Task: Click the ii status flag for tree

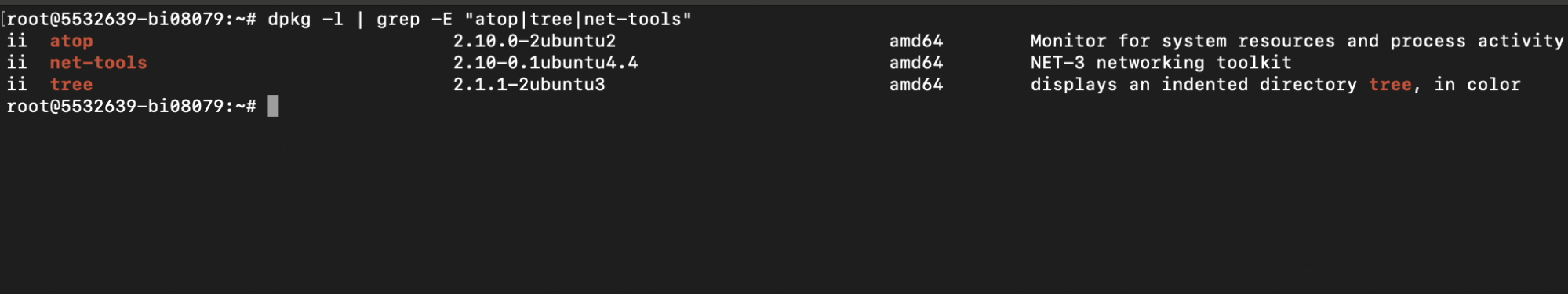Action: pos(16,85)
